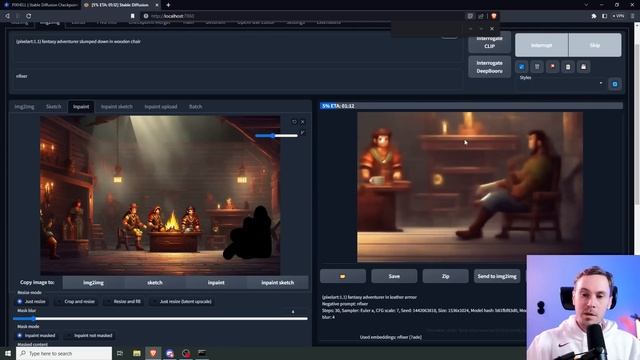Click the VPN button in browser toolbar
Image resolution: width=640 pixels, height=360 pixels.
coord(618,16)
